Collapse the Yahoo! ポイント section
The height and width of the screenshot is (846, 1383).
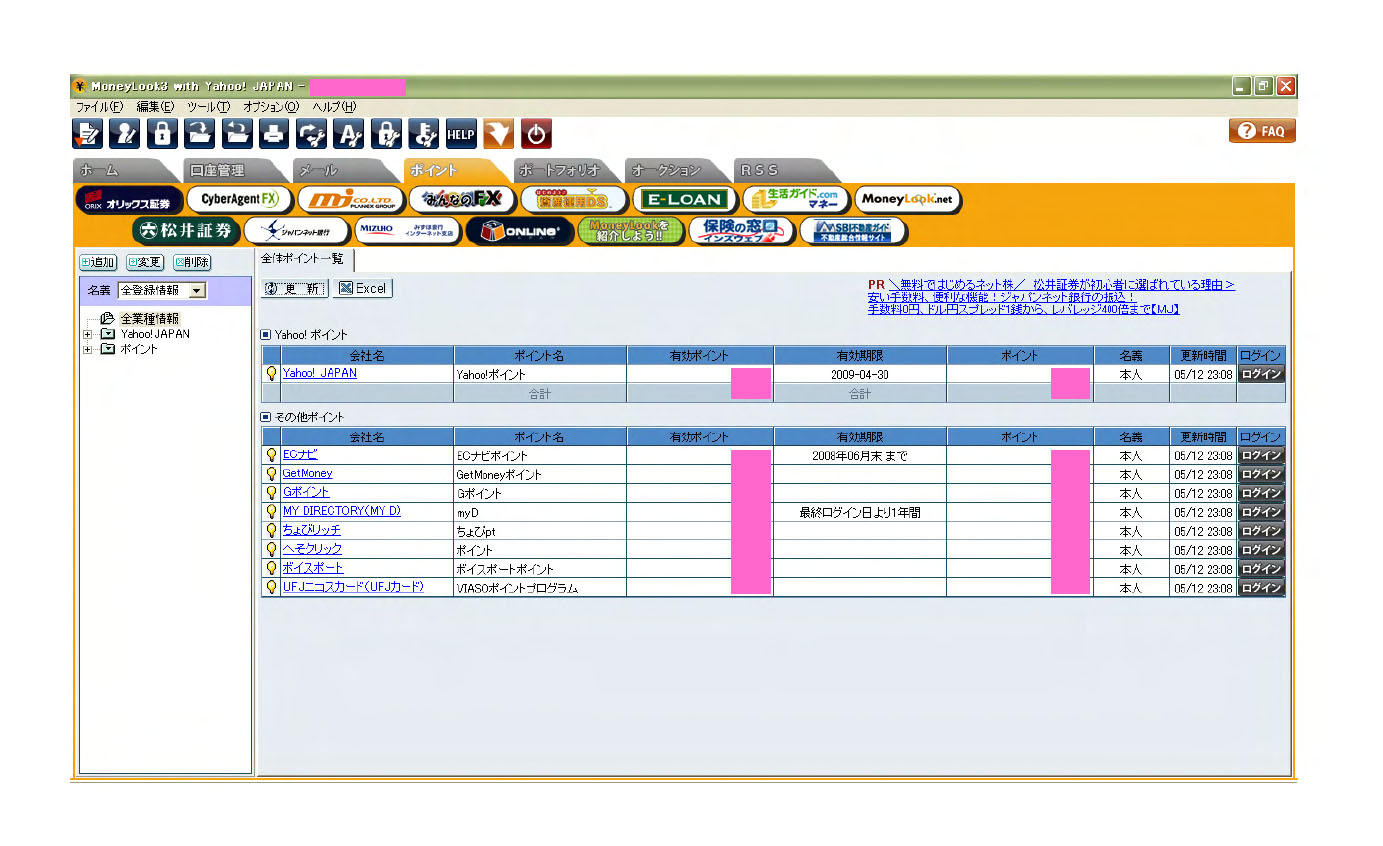click(x=266, y=334)
